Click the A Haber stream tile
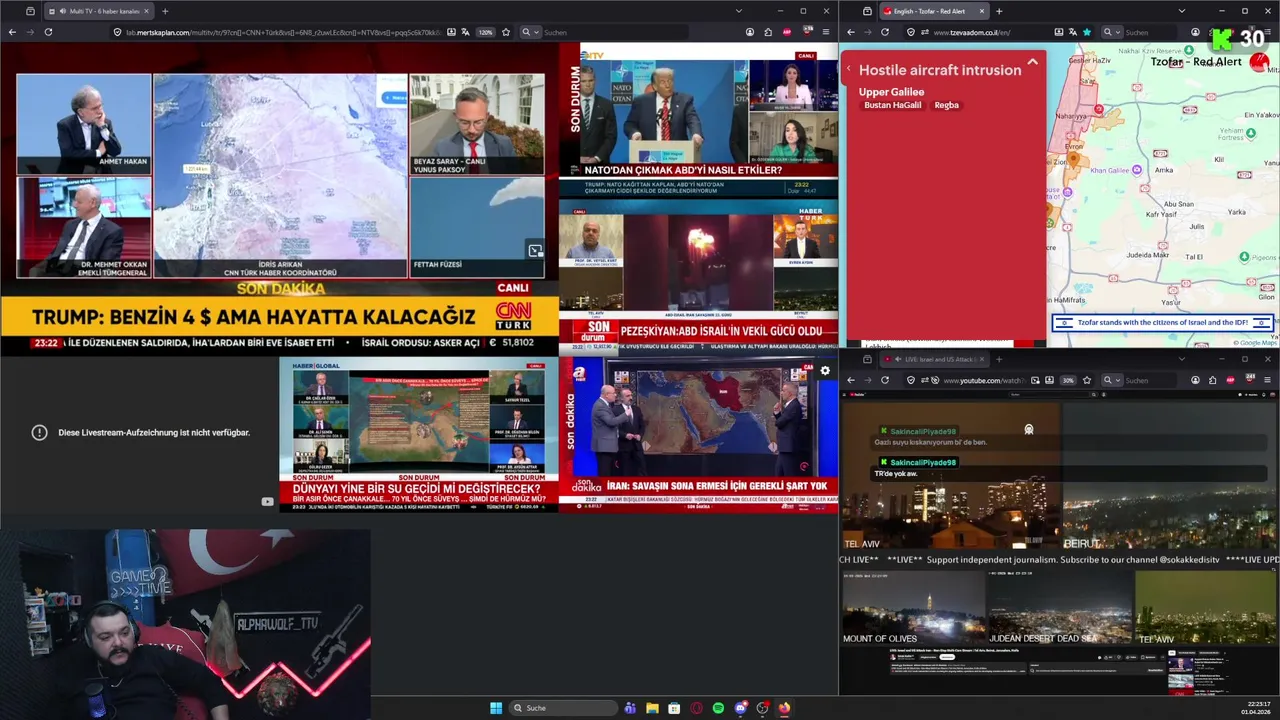This screenshot has height=720, width=1280. tap(699, 435)
